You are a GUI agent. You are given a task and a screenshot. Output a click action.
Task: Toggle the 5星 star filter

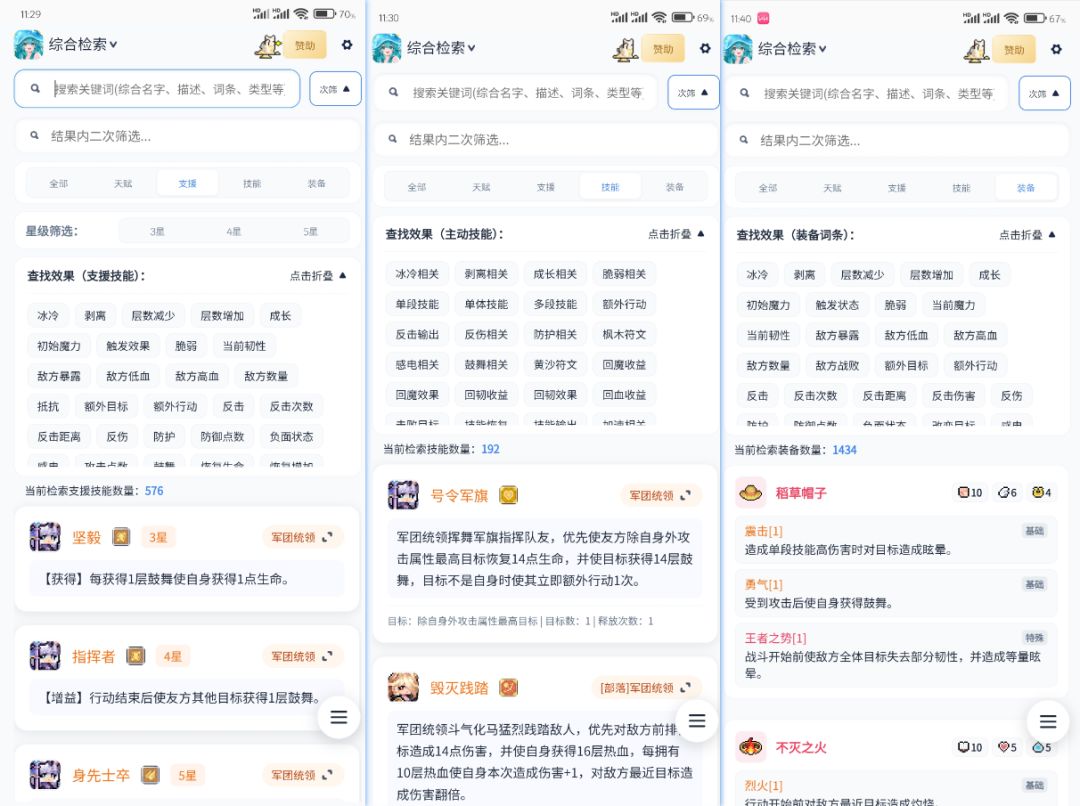(x=311, y=231)
